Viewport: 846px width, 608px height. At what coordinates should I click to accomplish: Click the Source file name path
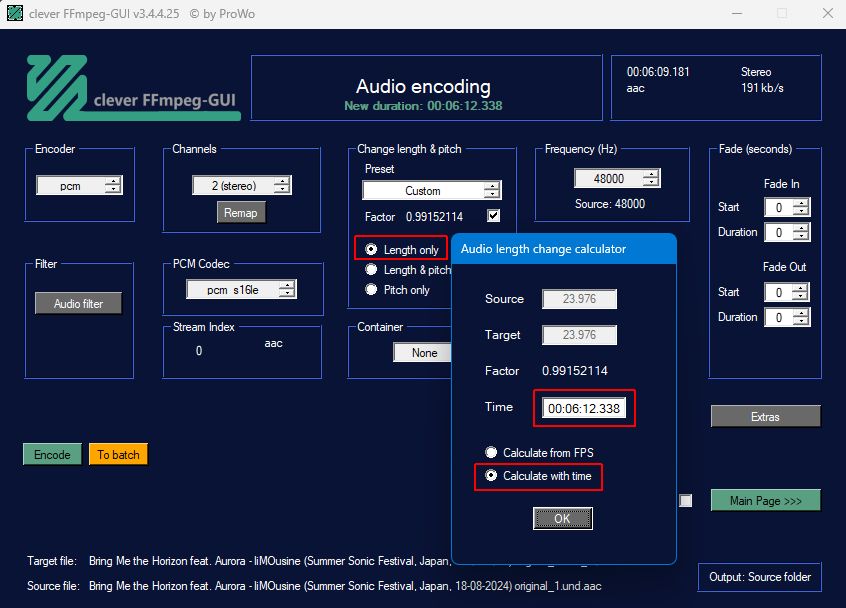coord(345,586)
